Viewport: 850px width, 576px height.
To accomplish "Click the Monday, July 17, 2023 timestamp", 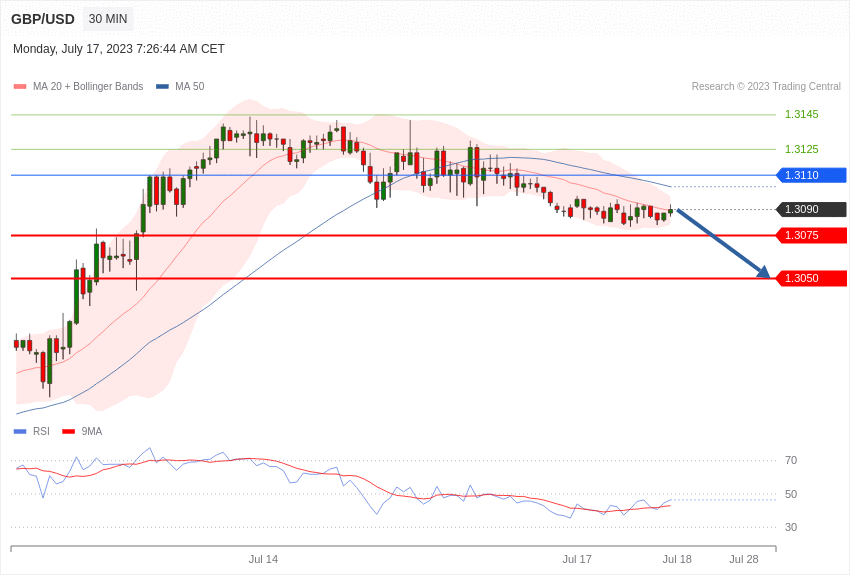I will coord(119,49).
